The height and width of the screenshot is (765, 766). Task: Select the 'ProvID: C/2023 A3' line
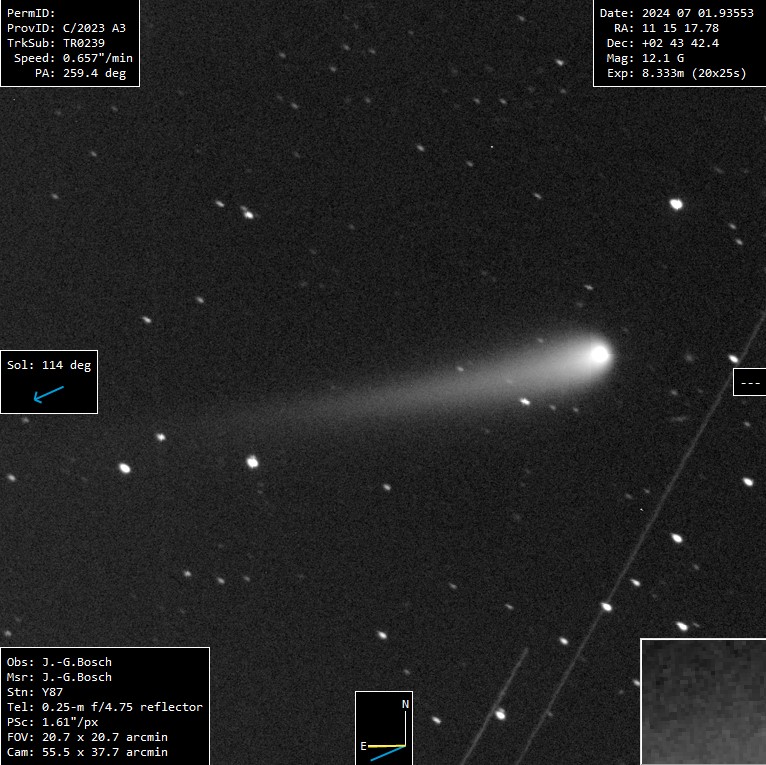[x=66, y=28]
